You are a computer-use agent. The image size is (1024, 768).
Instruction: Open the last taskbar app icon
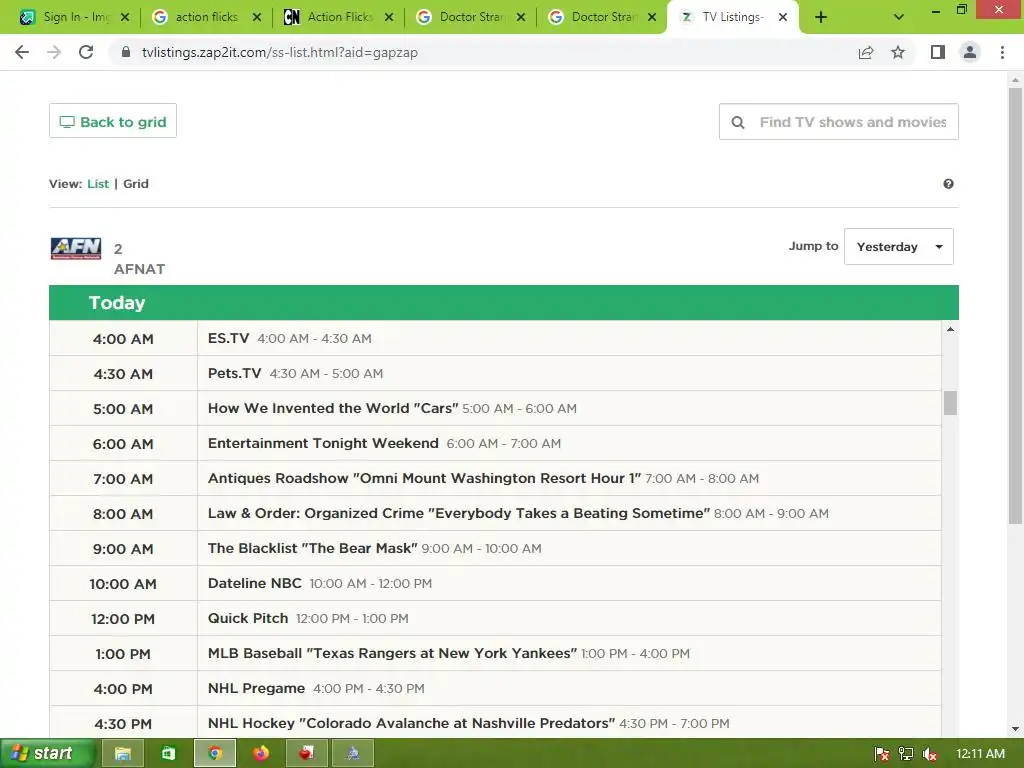coord(353,754)
